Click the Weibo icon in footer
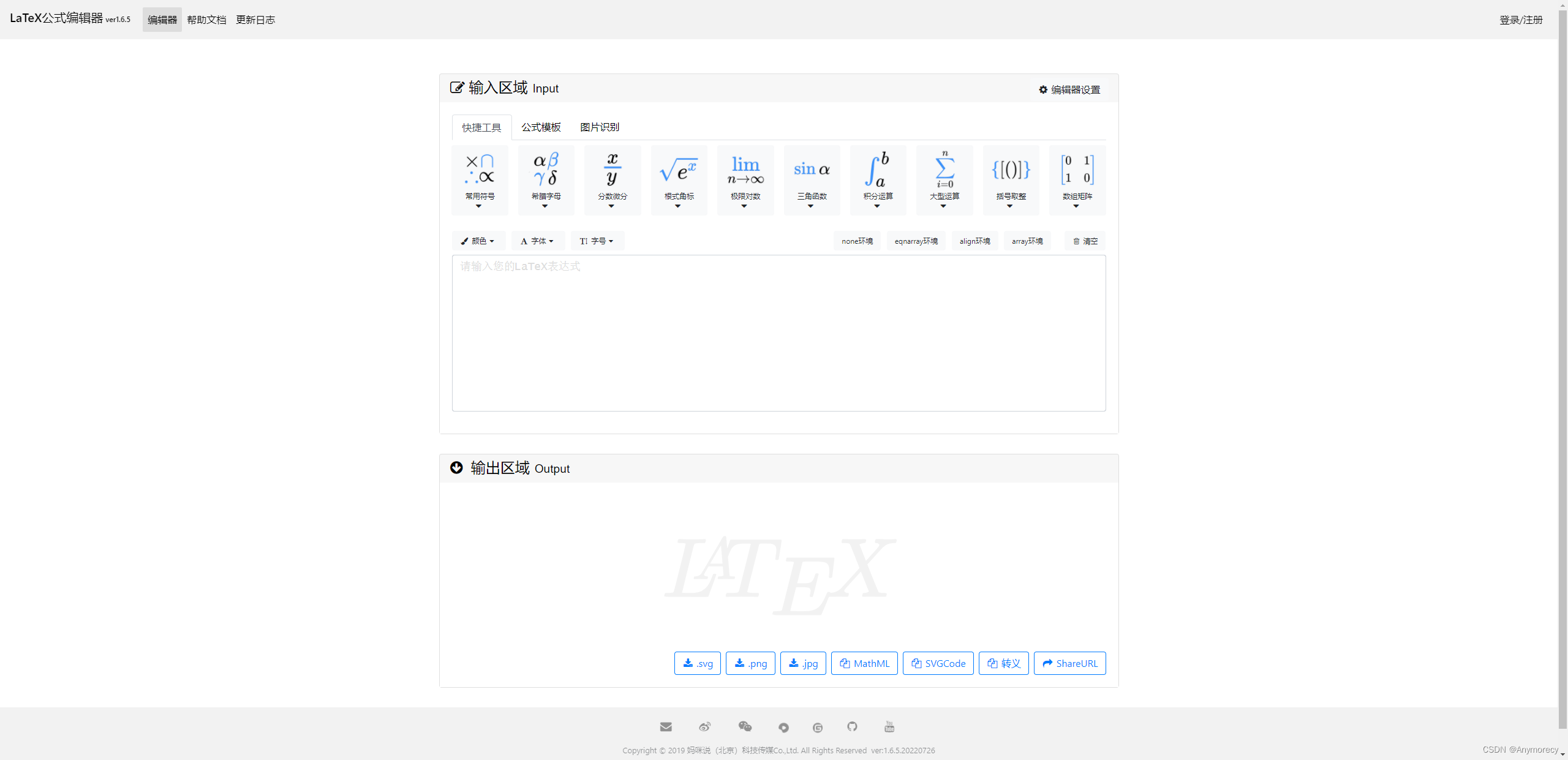Viewport: 1568px width, 760px height. [705, 727]
